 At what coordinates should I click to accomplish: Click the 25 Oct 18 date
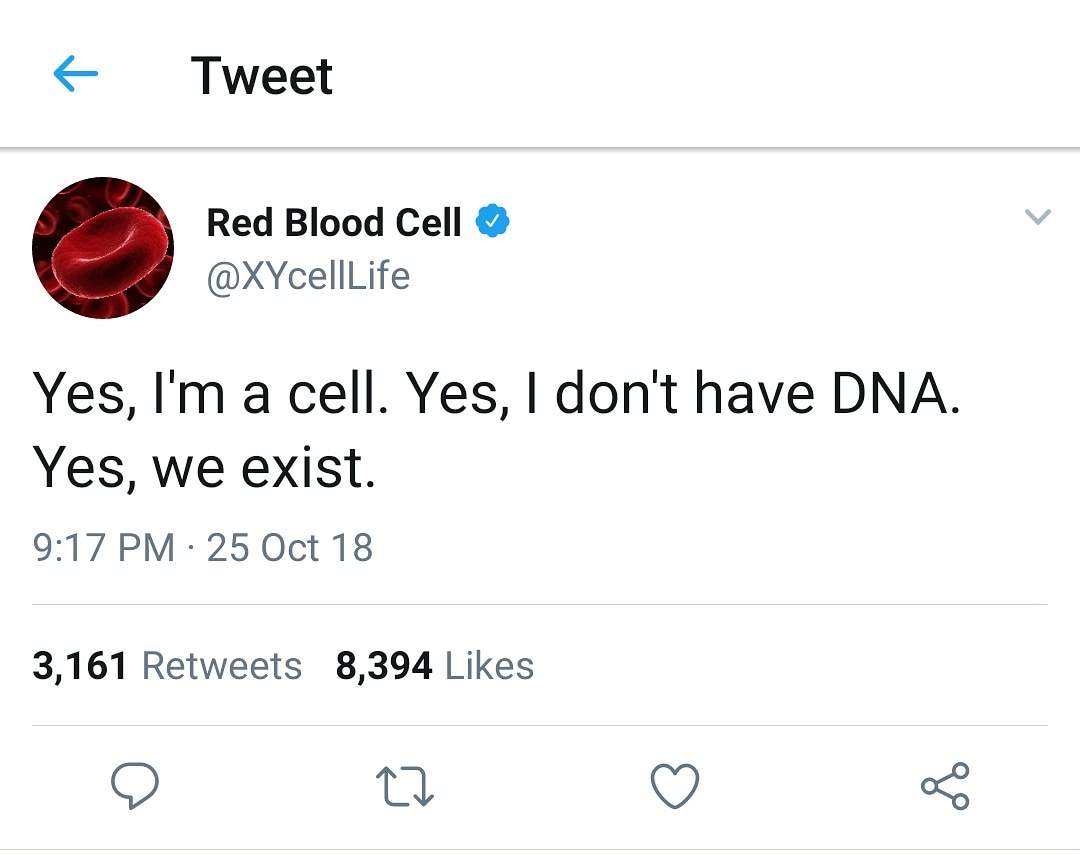289,548
